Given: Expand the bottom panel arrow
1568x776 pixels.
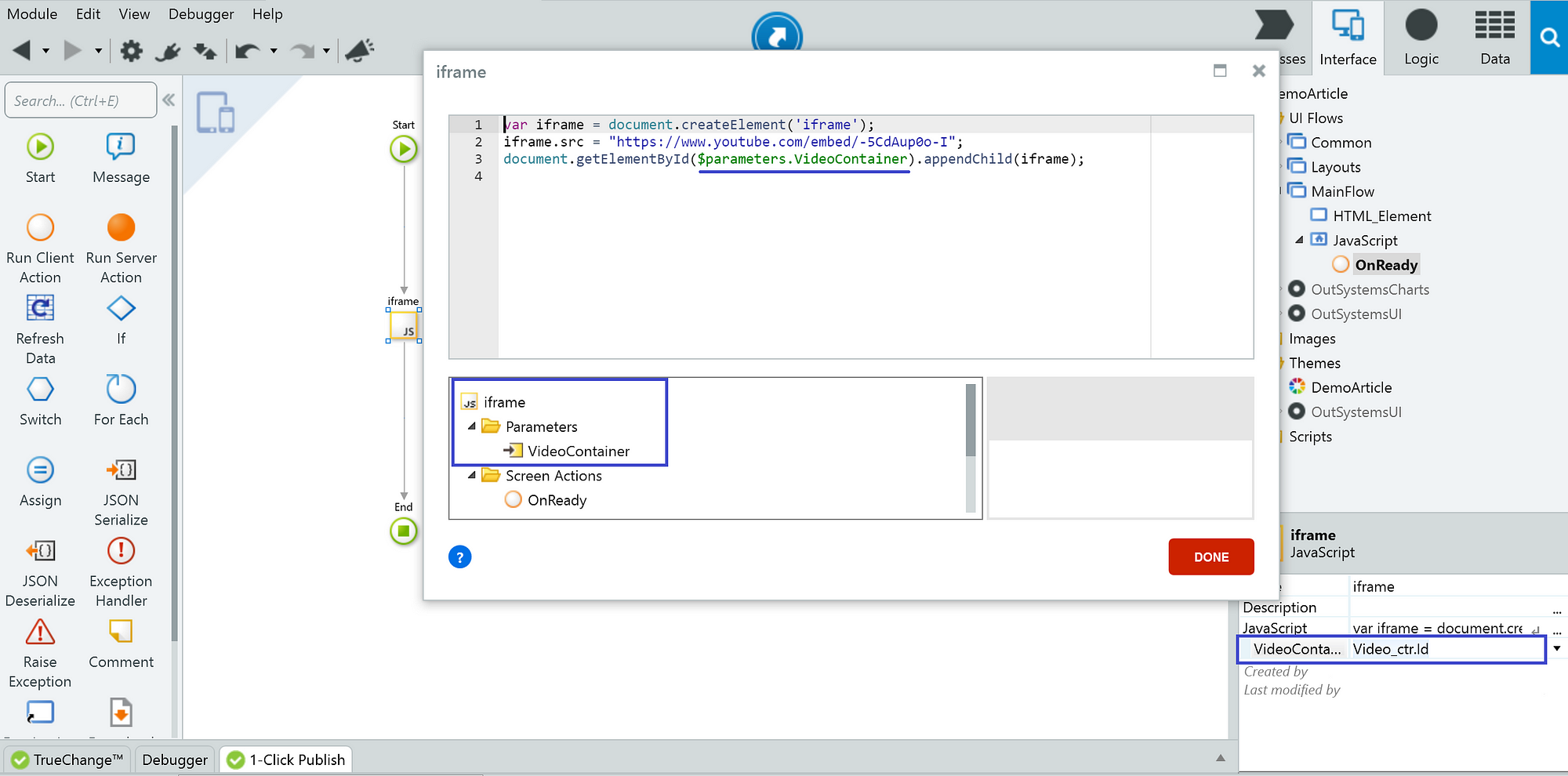Looking at the screenshot, I should click(1220, 758).
